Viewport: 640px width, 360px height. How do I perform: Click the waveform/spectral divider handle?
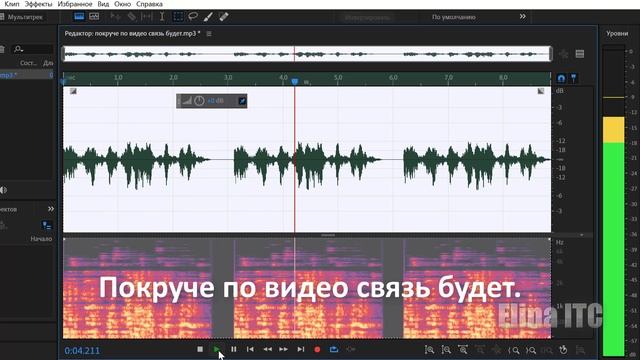tap(328, 235)
